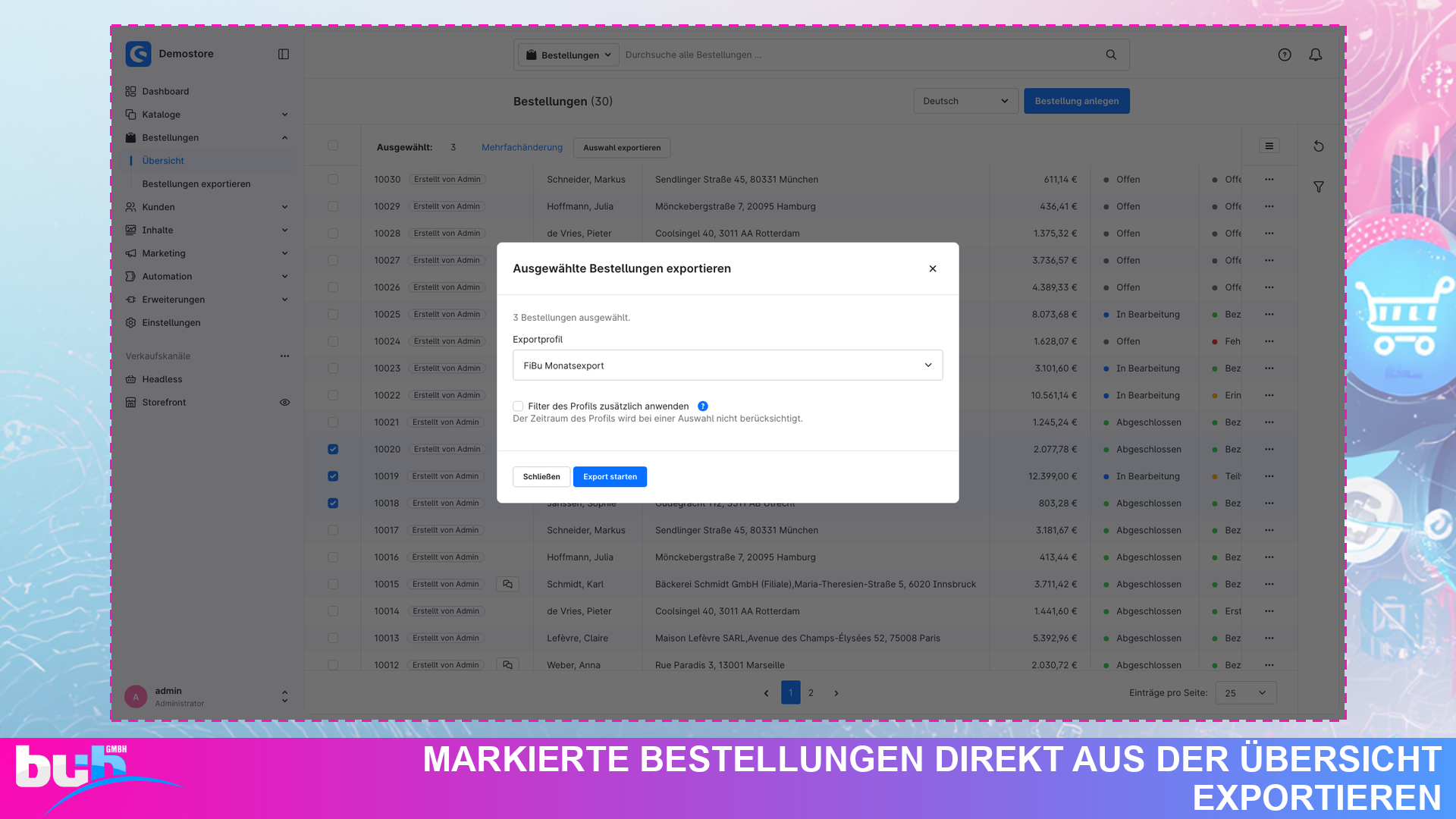Open the Bestellungen search scope dropdown
The width and height of the screenshot is (1456, 819).
[x=569, y=55]
